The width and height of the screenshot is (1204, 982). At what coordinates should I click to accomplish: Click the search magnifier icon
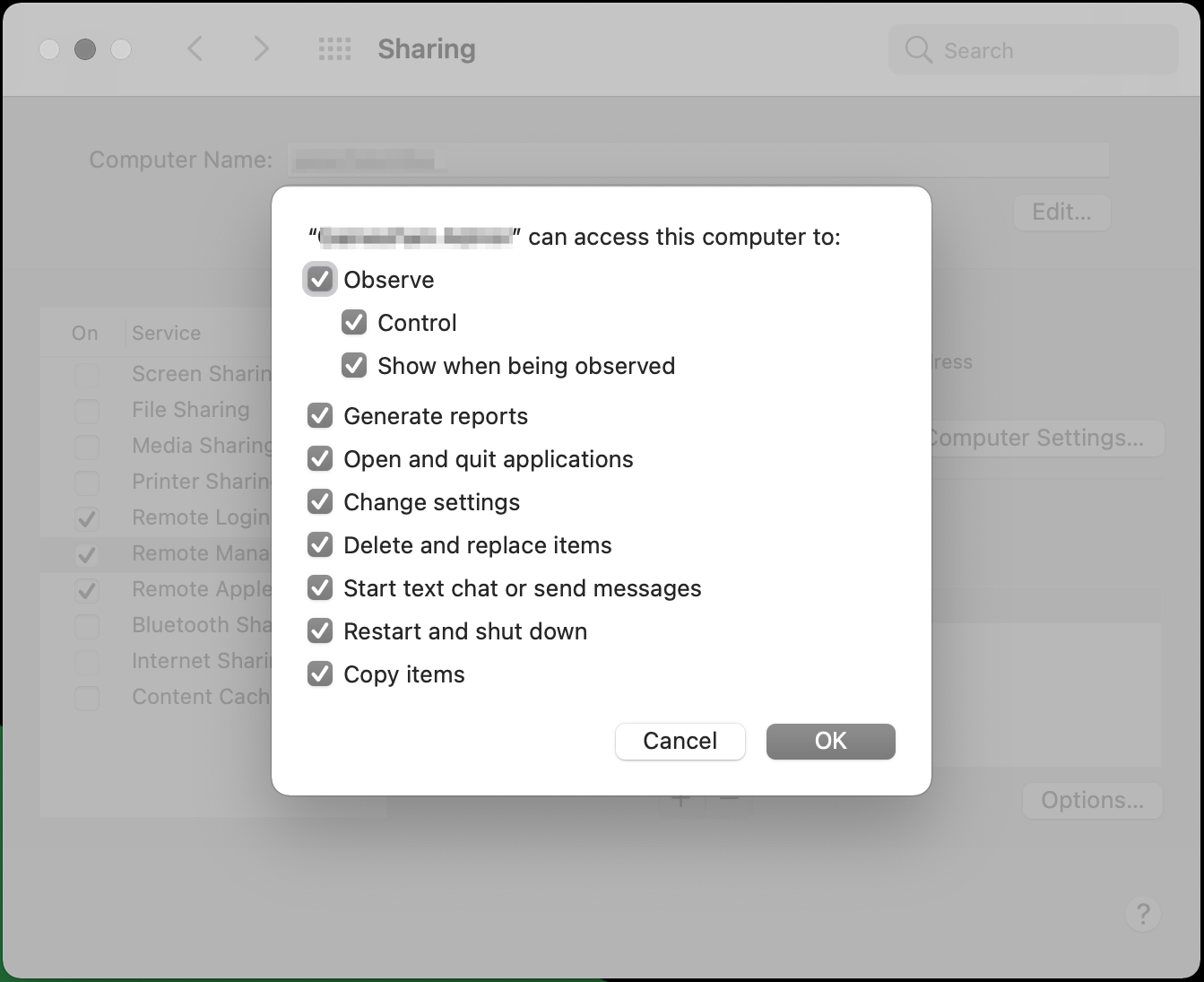click(918, 49)
